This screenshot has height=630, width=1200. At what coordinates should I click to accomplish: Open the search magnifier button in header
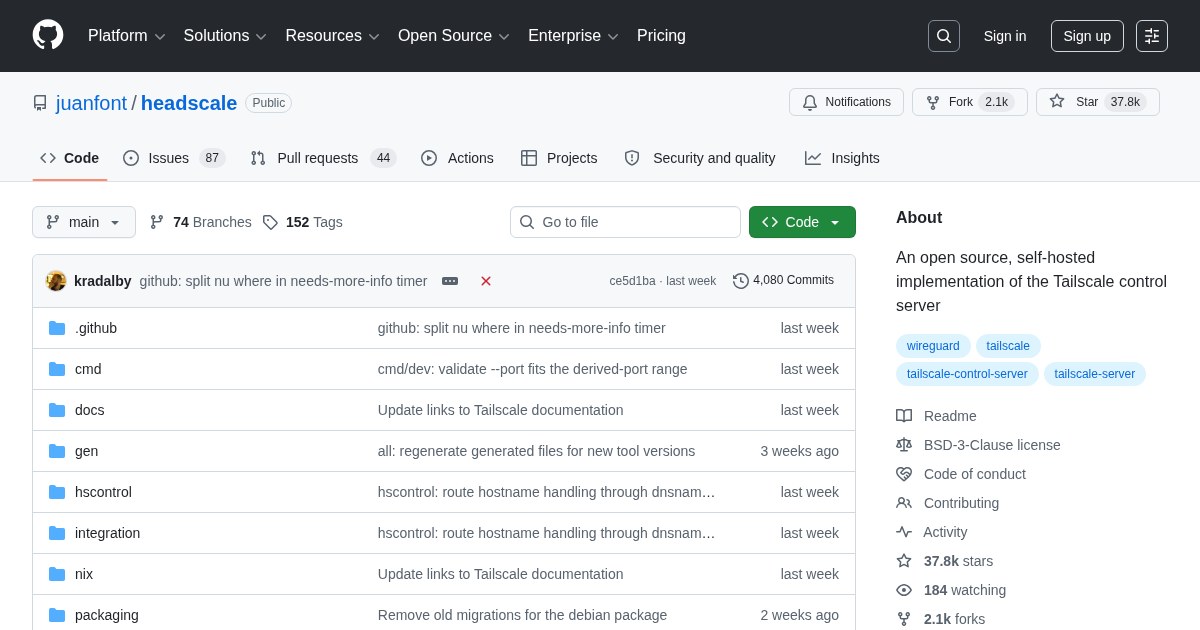[x=944, y=36]
